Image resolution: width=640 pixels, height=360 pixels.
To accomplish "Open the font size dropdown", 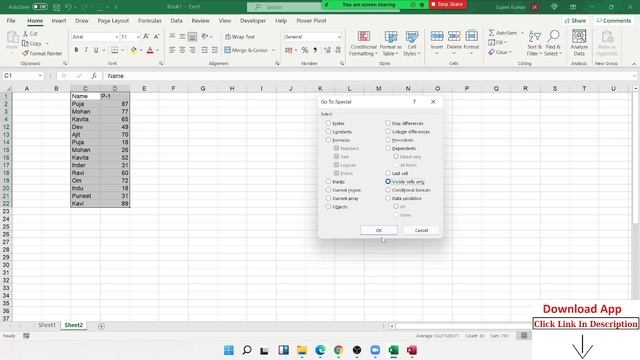I will [x=138, y=37].
